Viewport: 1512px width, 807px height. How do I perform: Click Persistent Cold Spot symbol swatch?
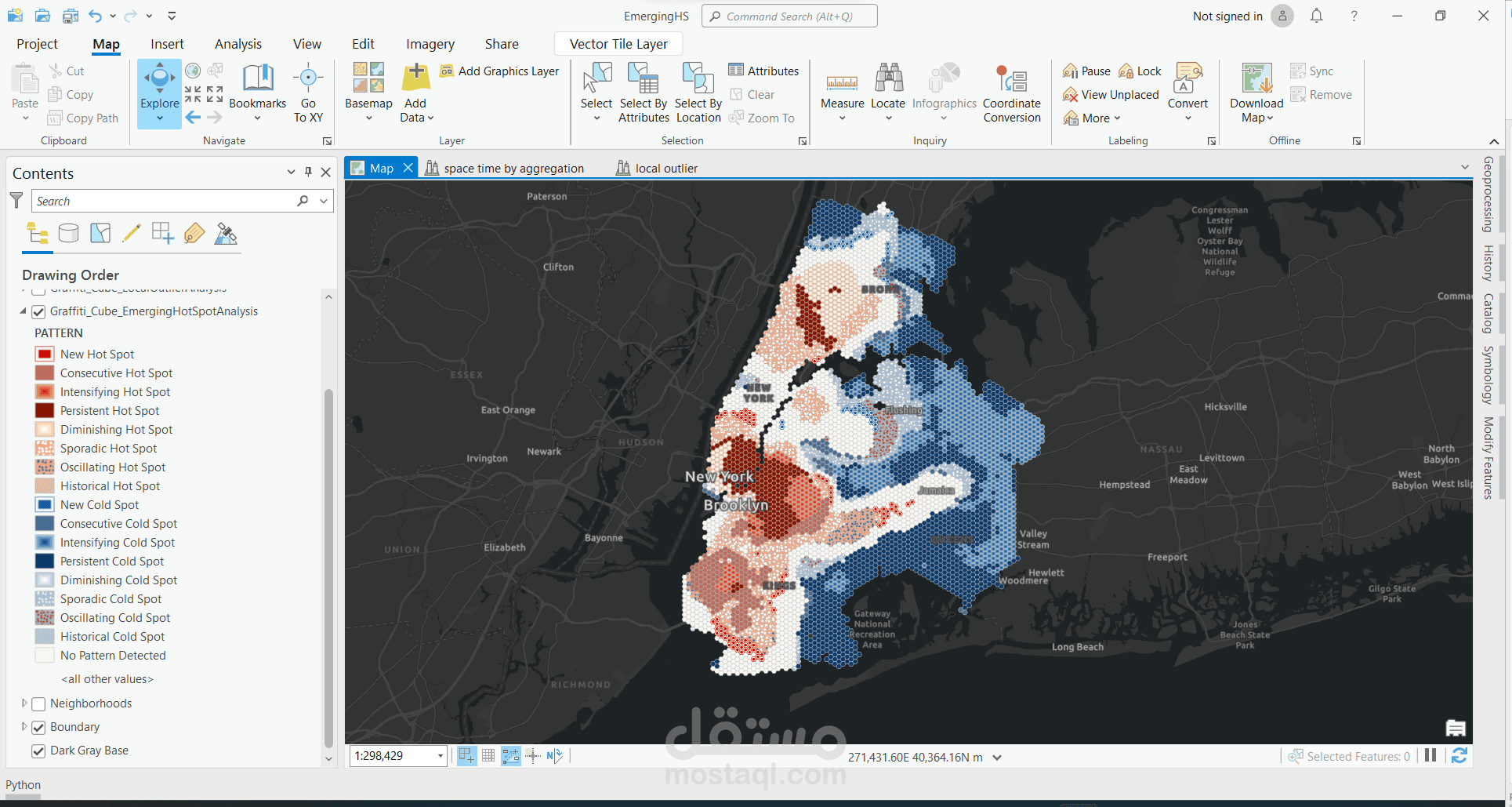45,562
